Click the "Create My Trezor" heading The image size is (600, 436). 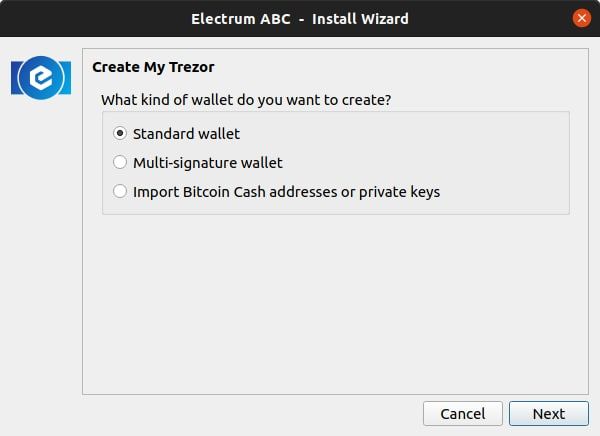(153, 67)
